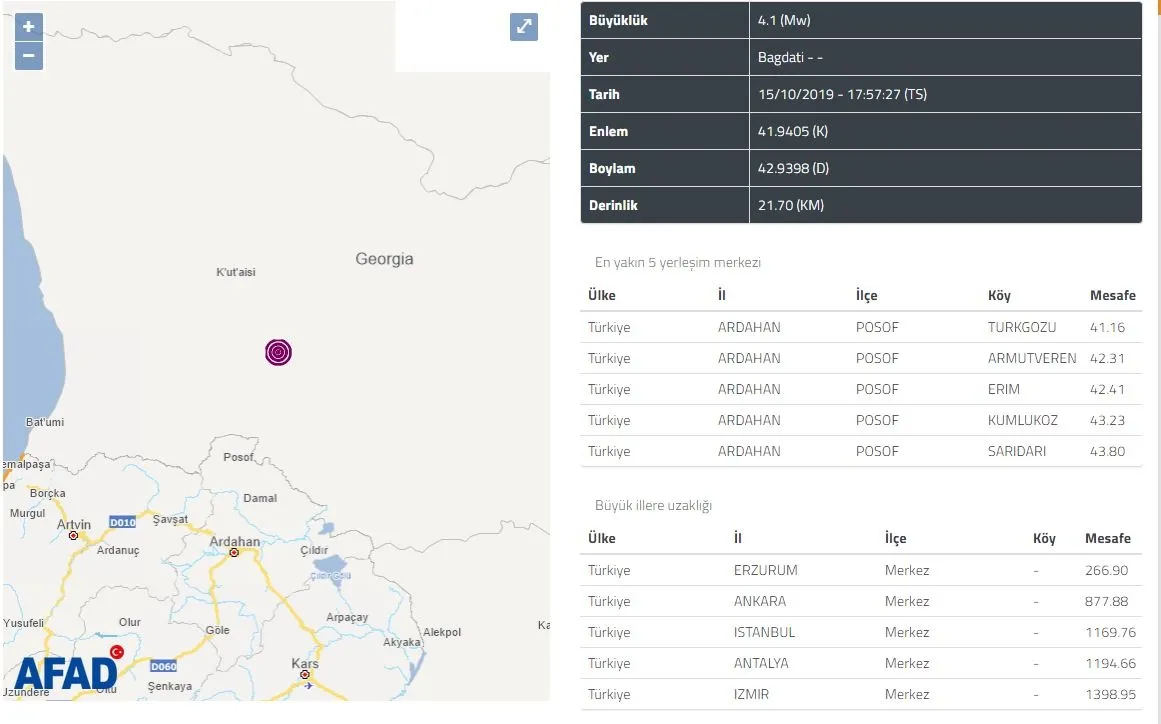Click the İl column header in major cities table
This screenshot has height=724, width=1161.
click(738, 538)
